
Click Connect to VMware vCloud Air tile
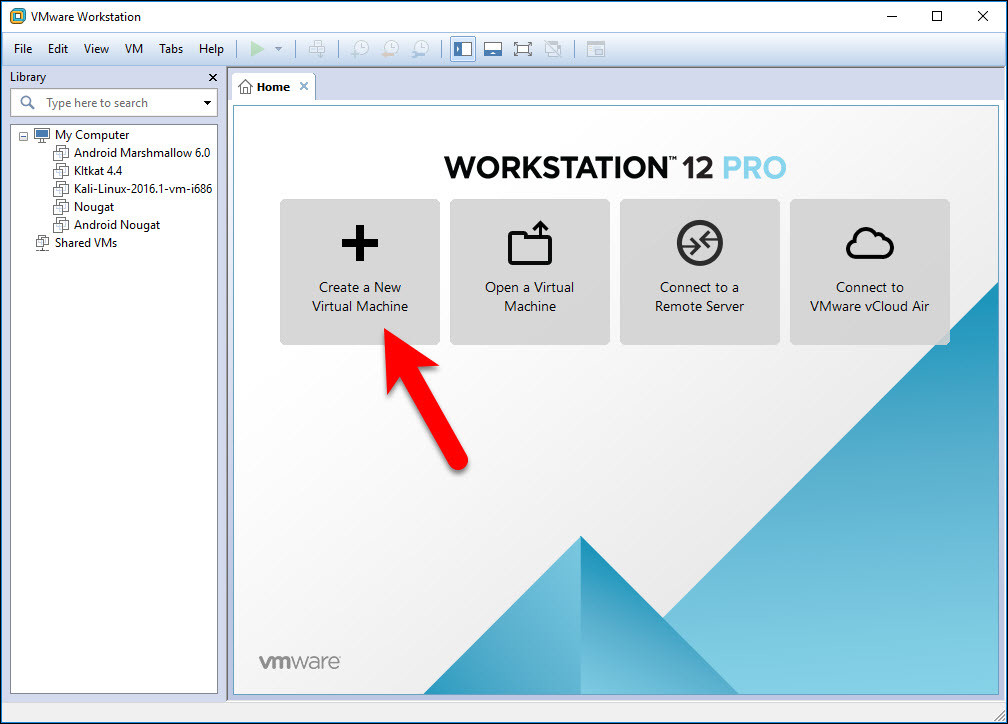pos(869,272)
